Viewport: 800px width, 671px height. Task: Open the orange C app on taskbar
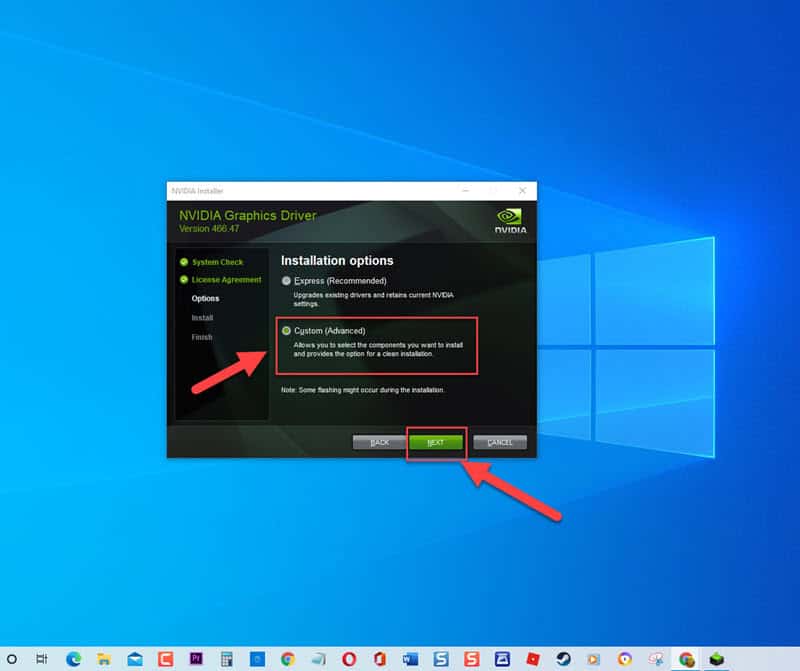click(165, 659)
